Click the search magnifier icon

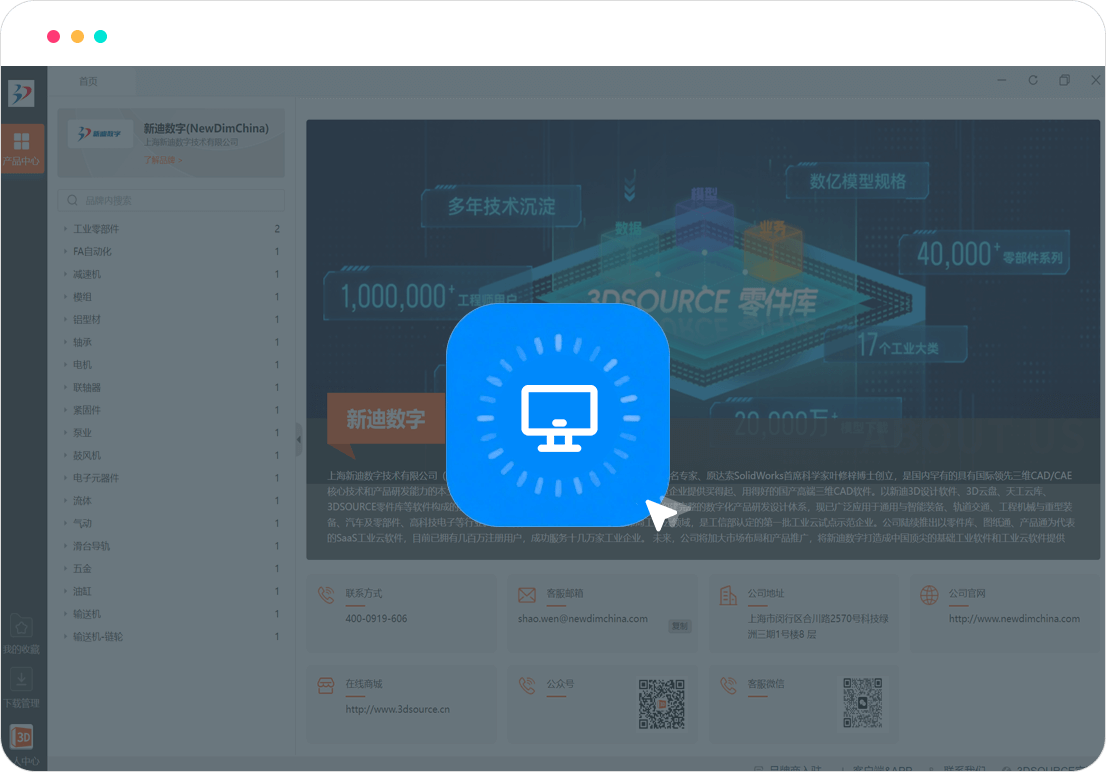[72, 200]
